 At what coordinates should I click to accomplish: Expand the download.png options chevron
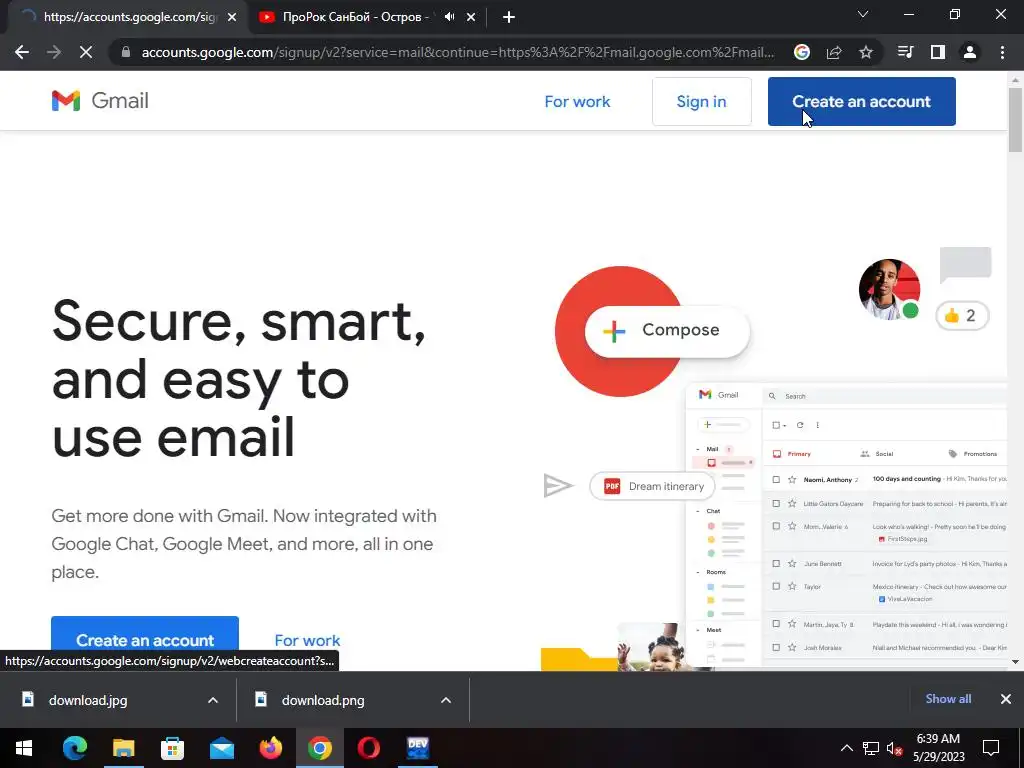click(445, 700)
